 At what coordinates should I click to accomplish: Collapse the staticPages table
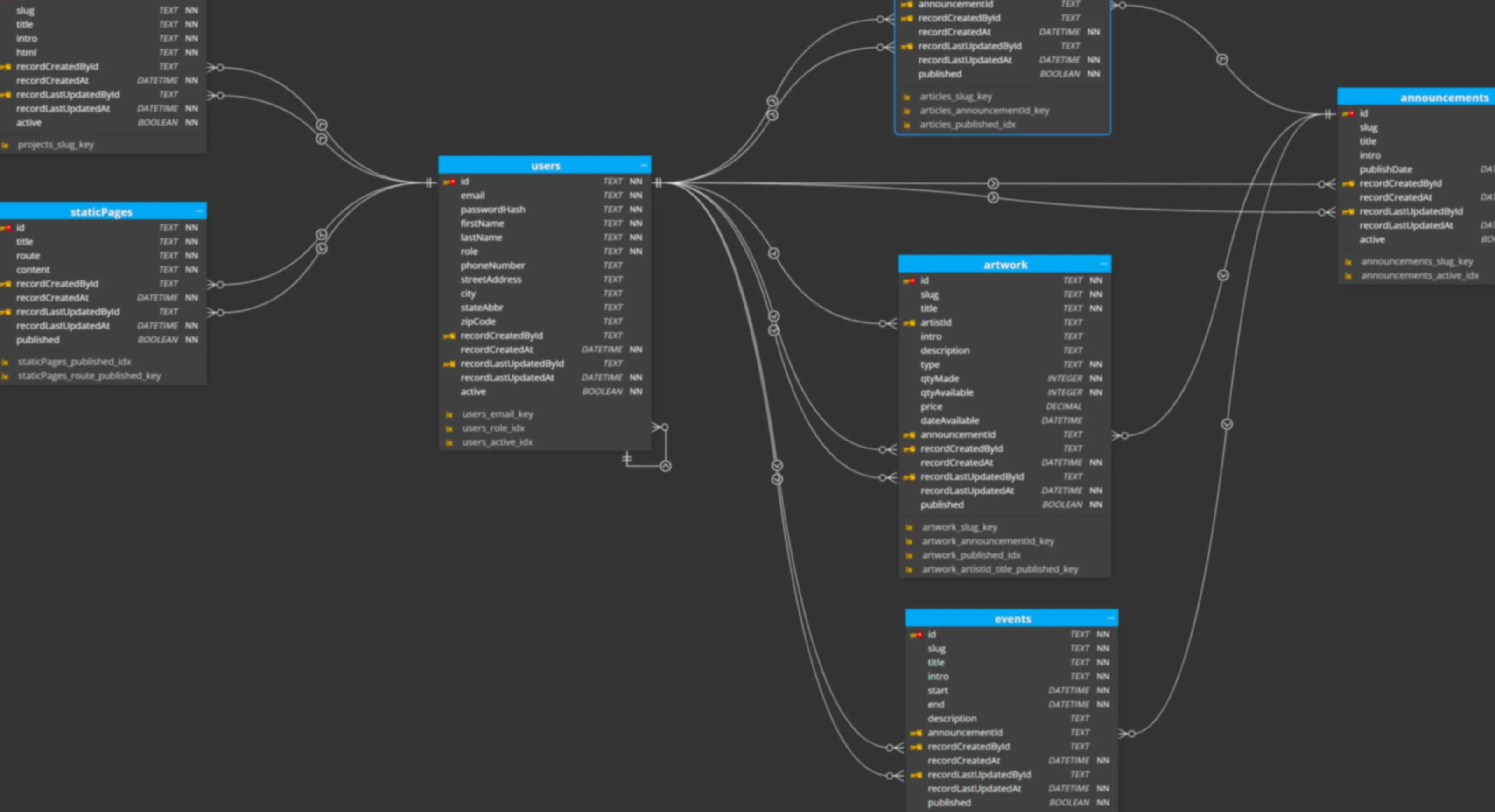pyautogui.click(x=199, y=211)
